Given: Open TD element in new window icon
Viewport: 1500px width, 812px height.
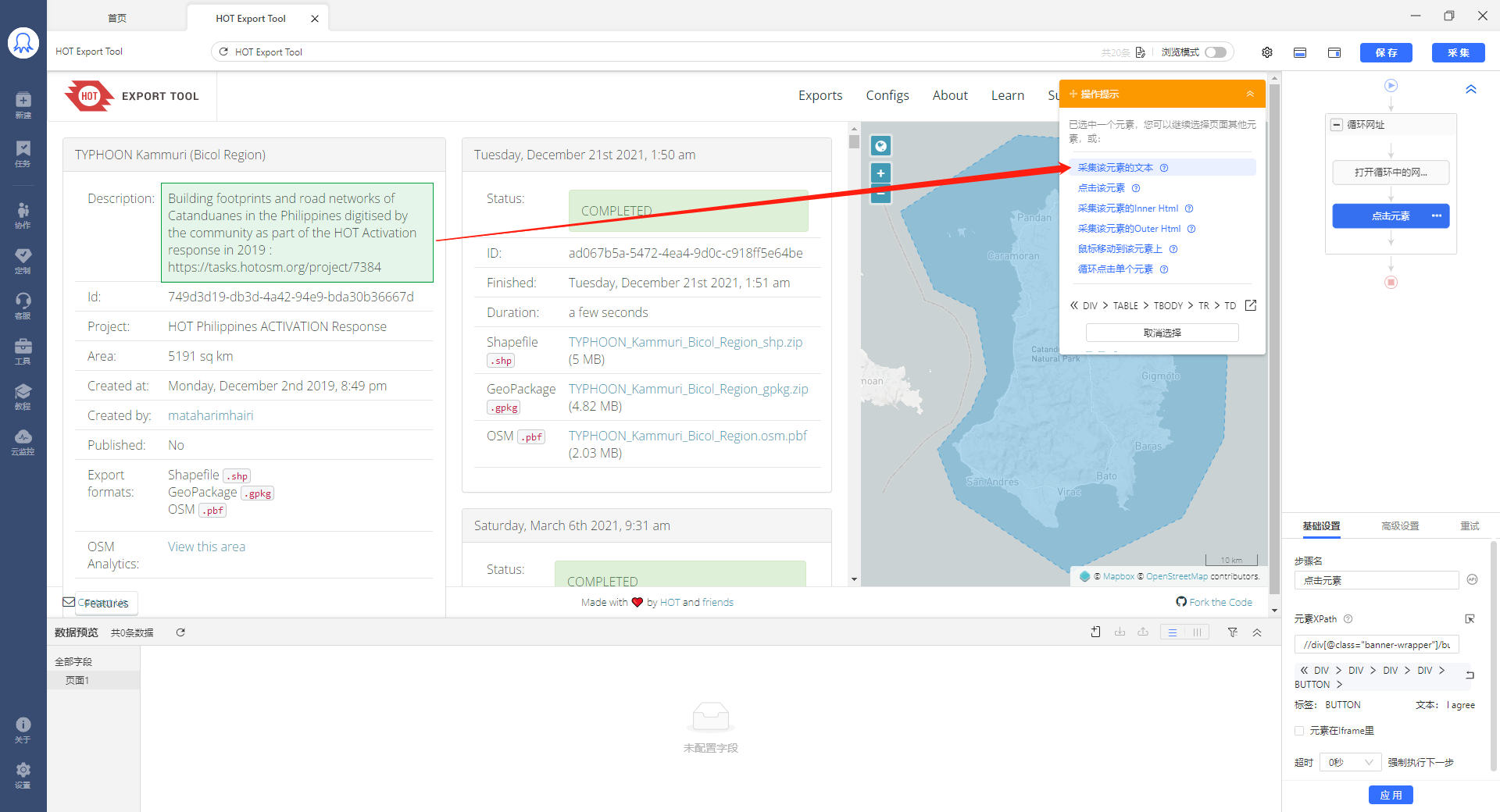Looking at the screenshot, I should point(1251,305).
